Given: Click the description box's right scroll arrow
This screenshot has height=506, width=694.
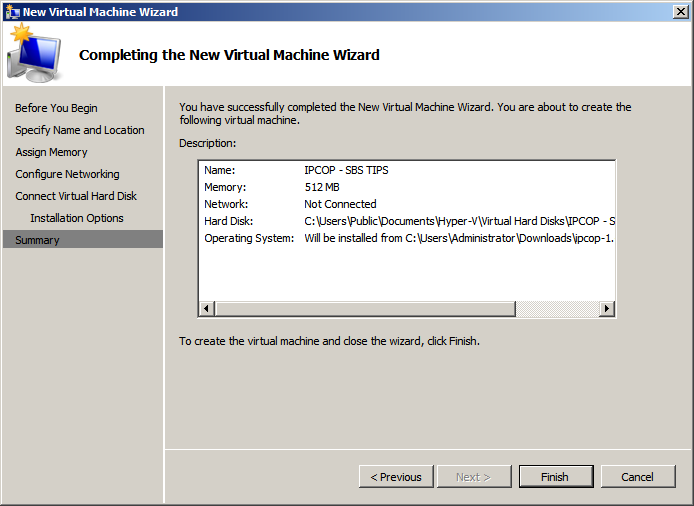Looking at the screenshot, I should 607,310.
